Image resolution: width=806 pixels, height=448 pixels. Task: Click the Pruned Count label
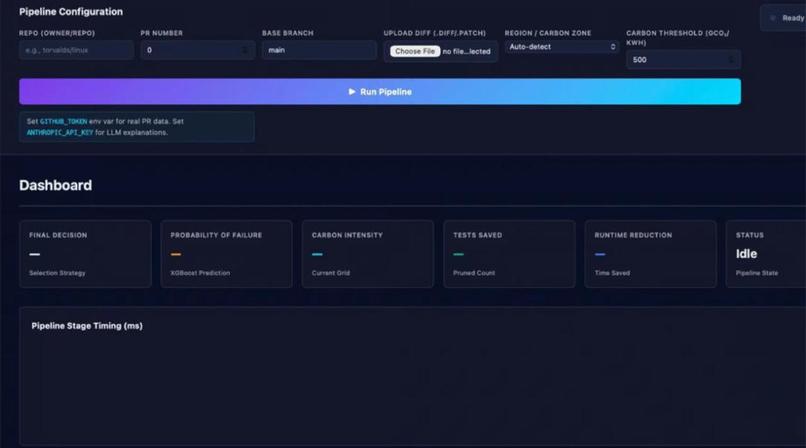coord(474,273)
